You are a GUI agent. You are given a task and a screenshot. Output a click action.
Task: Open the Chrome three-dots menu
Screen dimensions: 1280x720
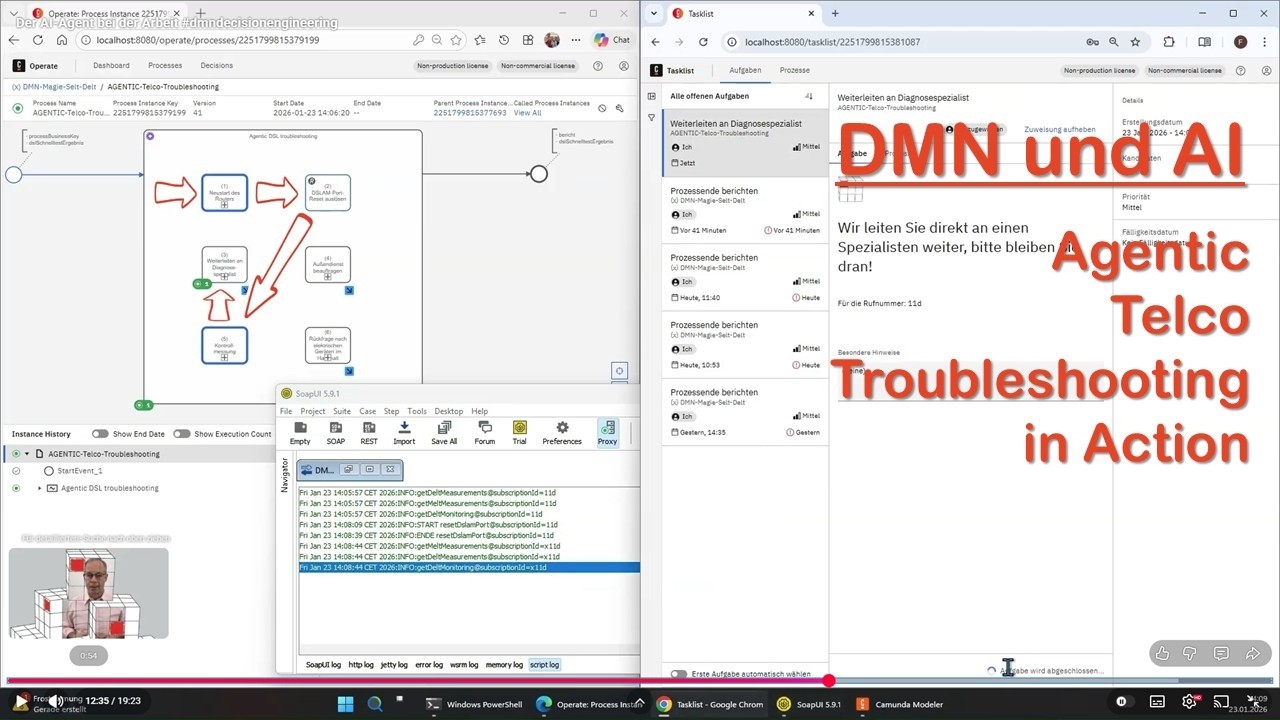coord(1265,42)
